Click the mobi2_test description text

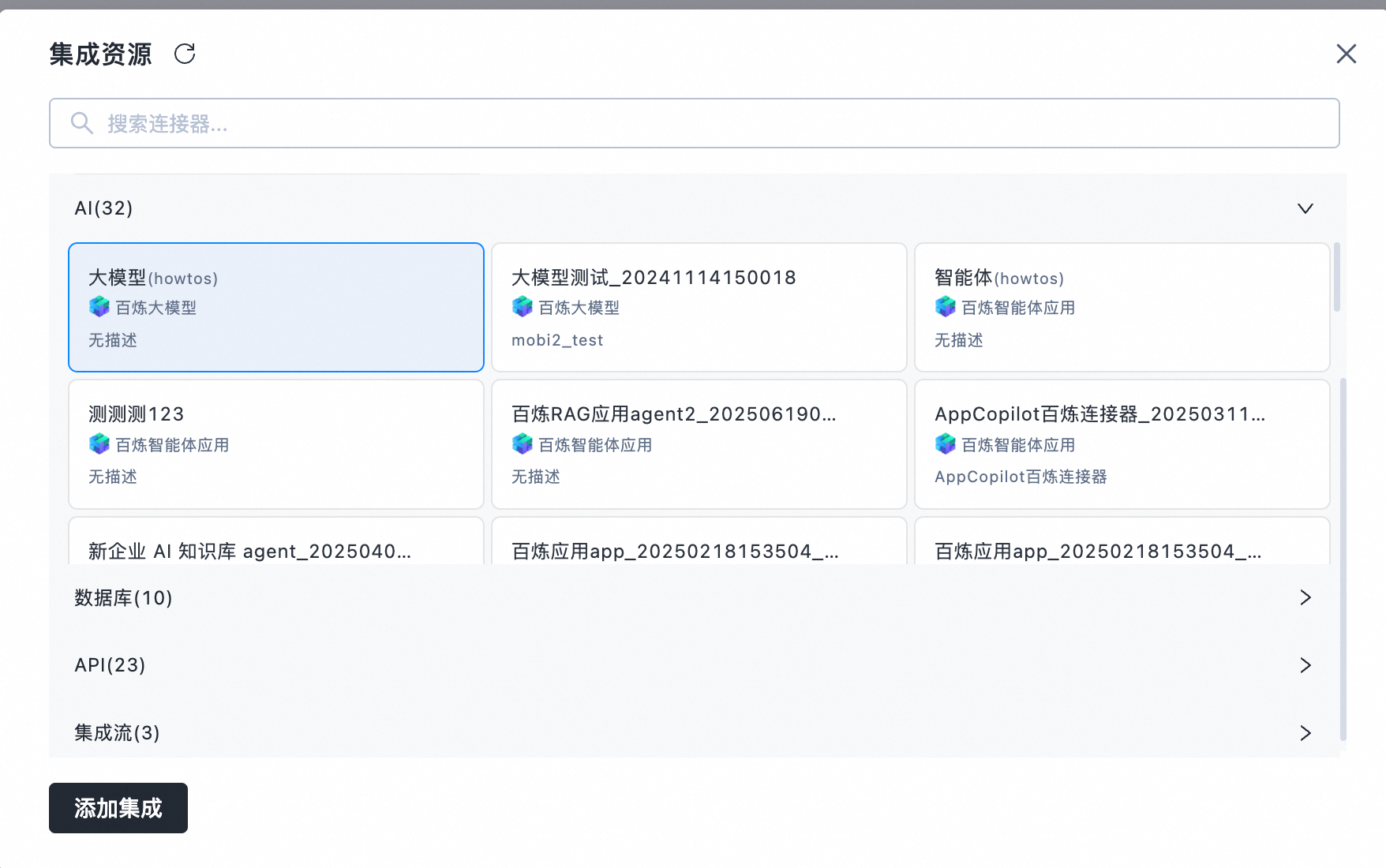557,340
